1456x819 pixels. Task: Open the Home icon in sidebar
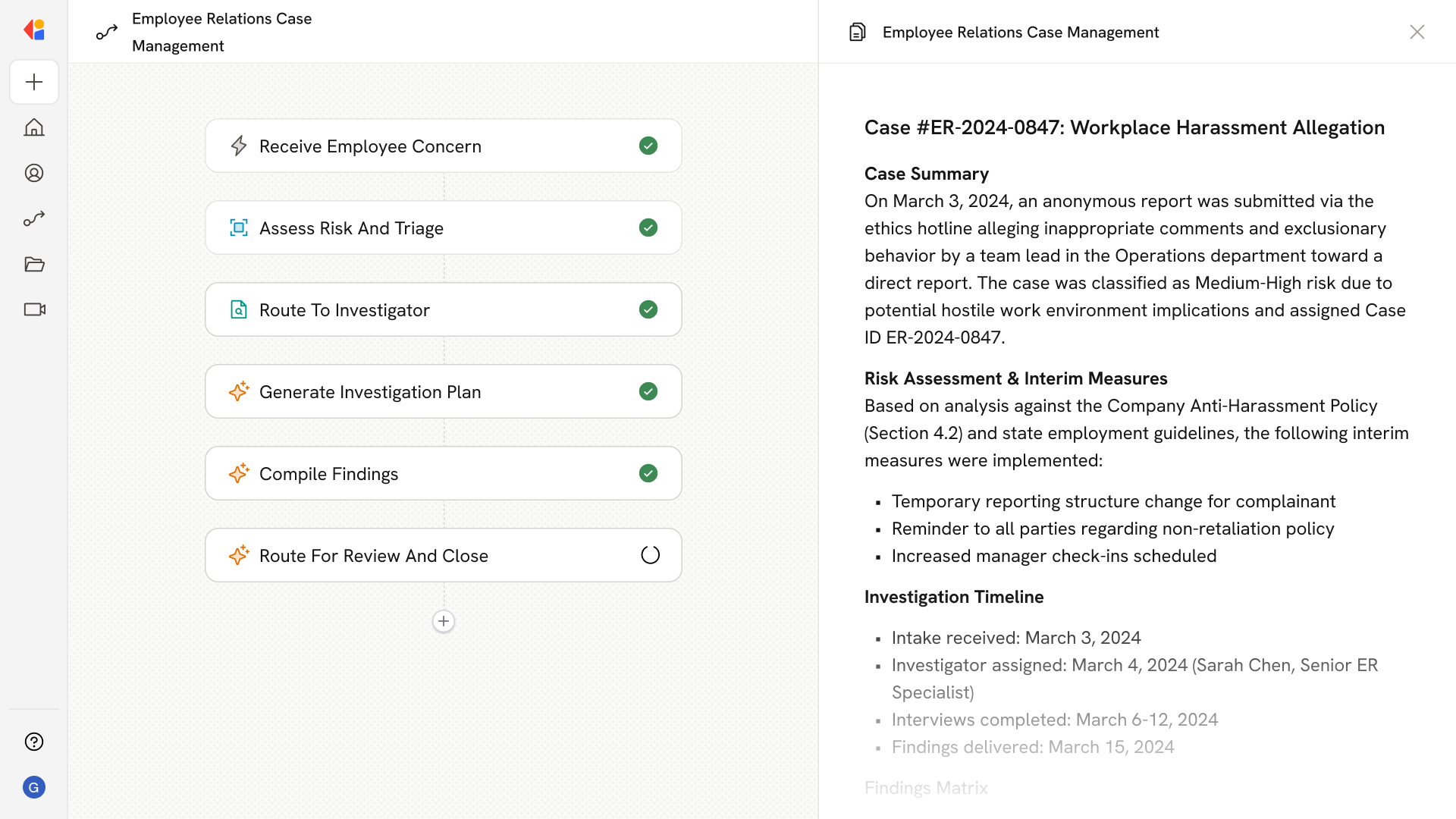pos(34,127)
